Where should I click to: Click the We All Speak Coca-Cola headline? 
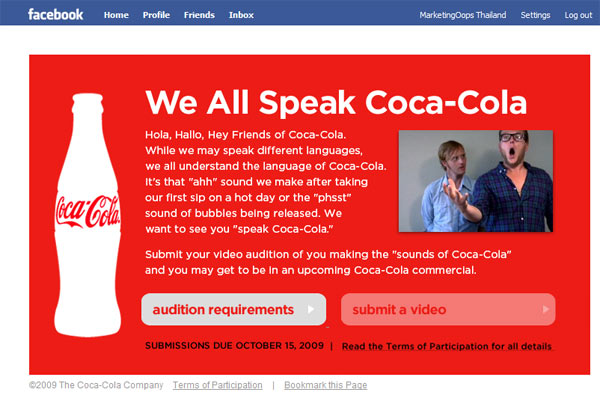[336, 103]
